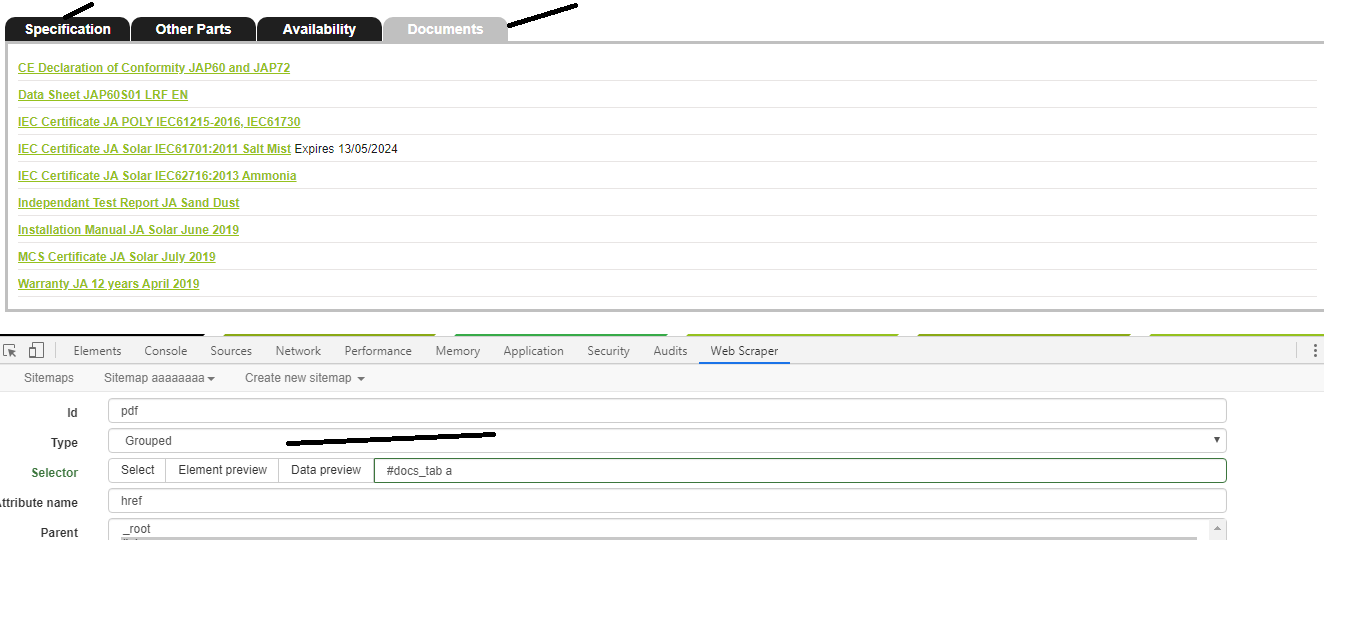The width and height of the screenshot is (1360, 623).
Task: Expand the Create new sitemap menu
Action: click(304, 378)
